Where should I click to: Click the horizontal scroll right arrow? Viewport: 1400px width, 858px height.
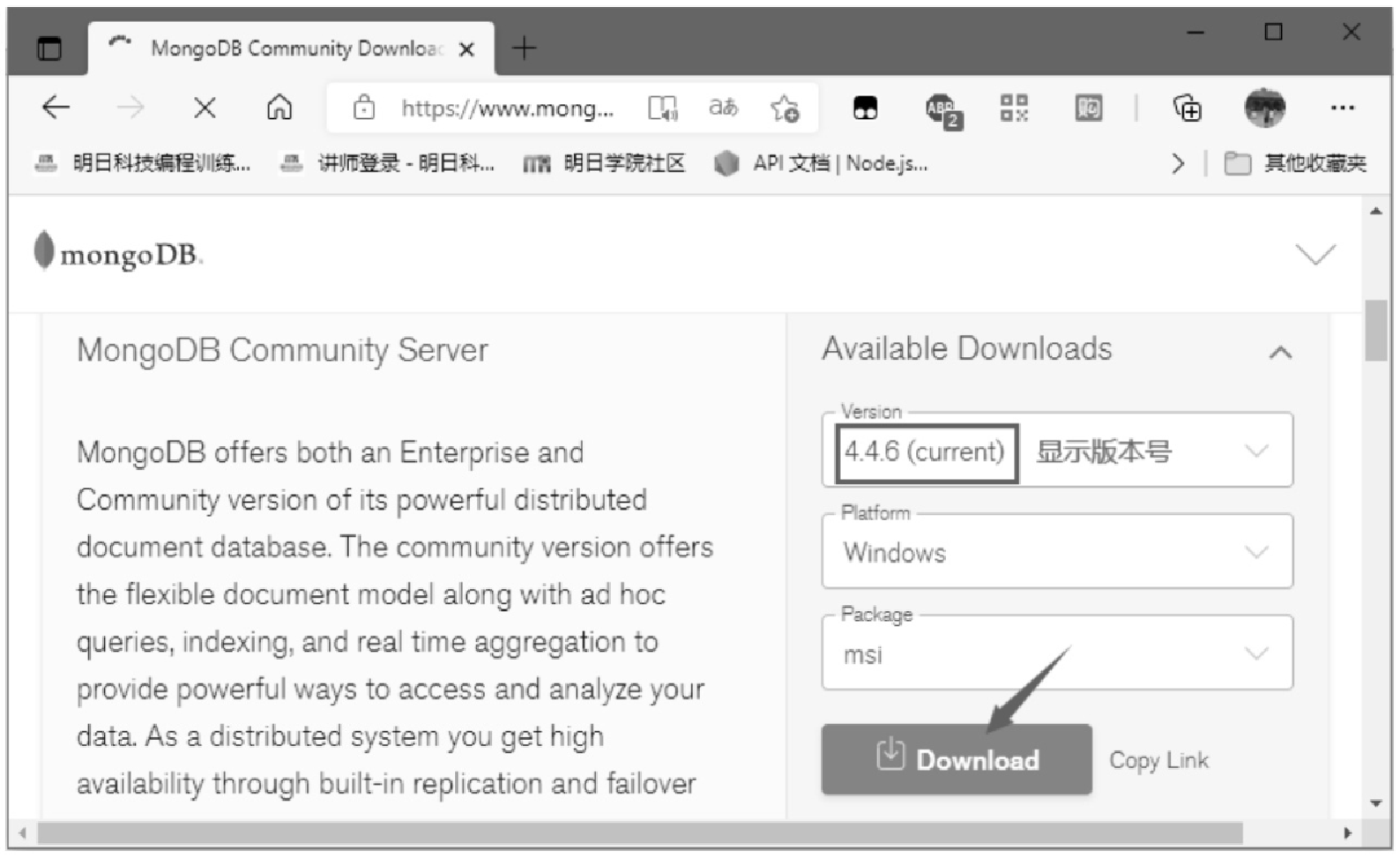coord(1346,832)
